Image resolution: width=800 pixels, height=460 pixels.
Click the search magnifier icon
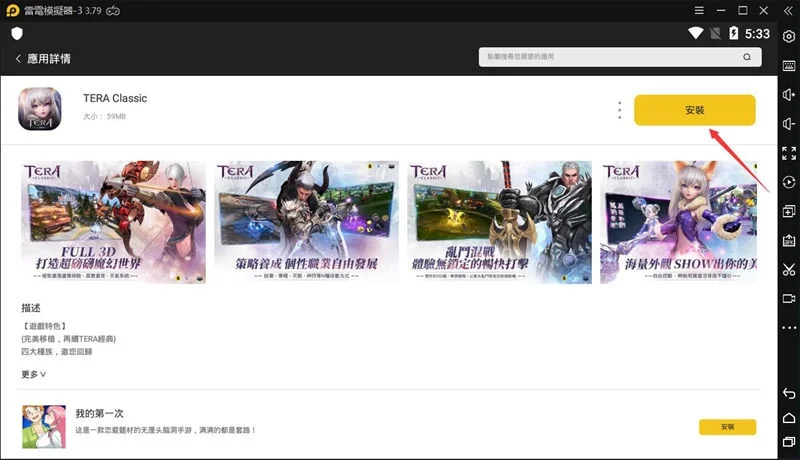coord(747,57)
